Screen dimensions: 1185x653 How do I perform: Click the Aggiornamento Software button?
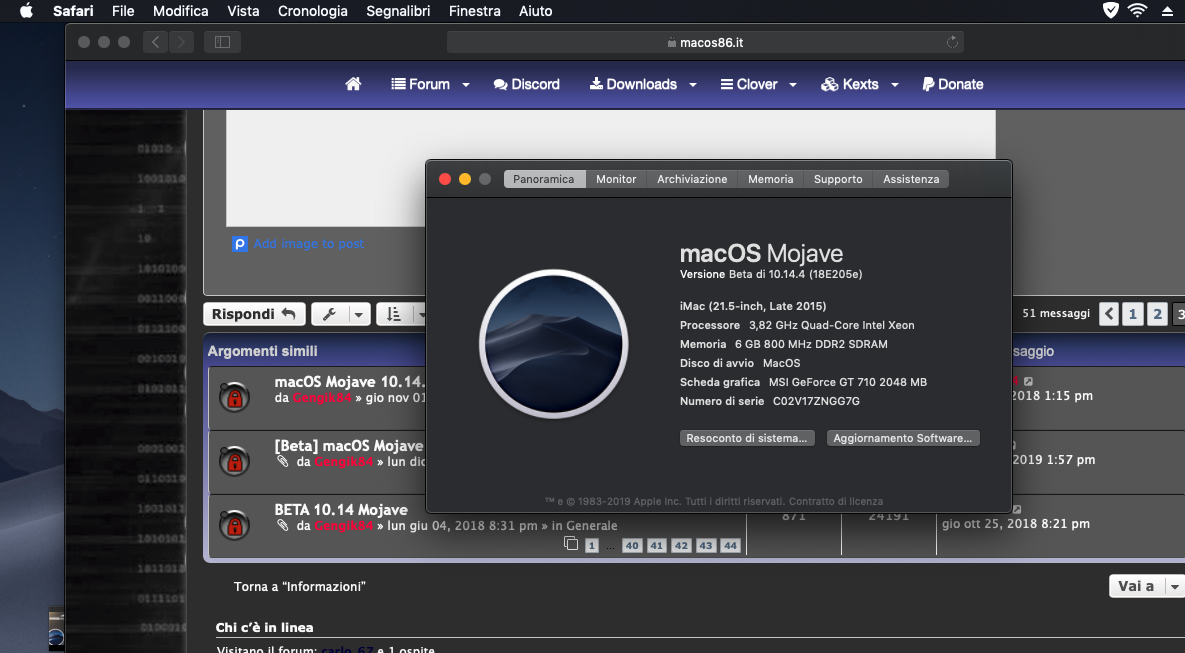[903, 438]
